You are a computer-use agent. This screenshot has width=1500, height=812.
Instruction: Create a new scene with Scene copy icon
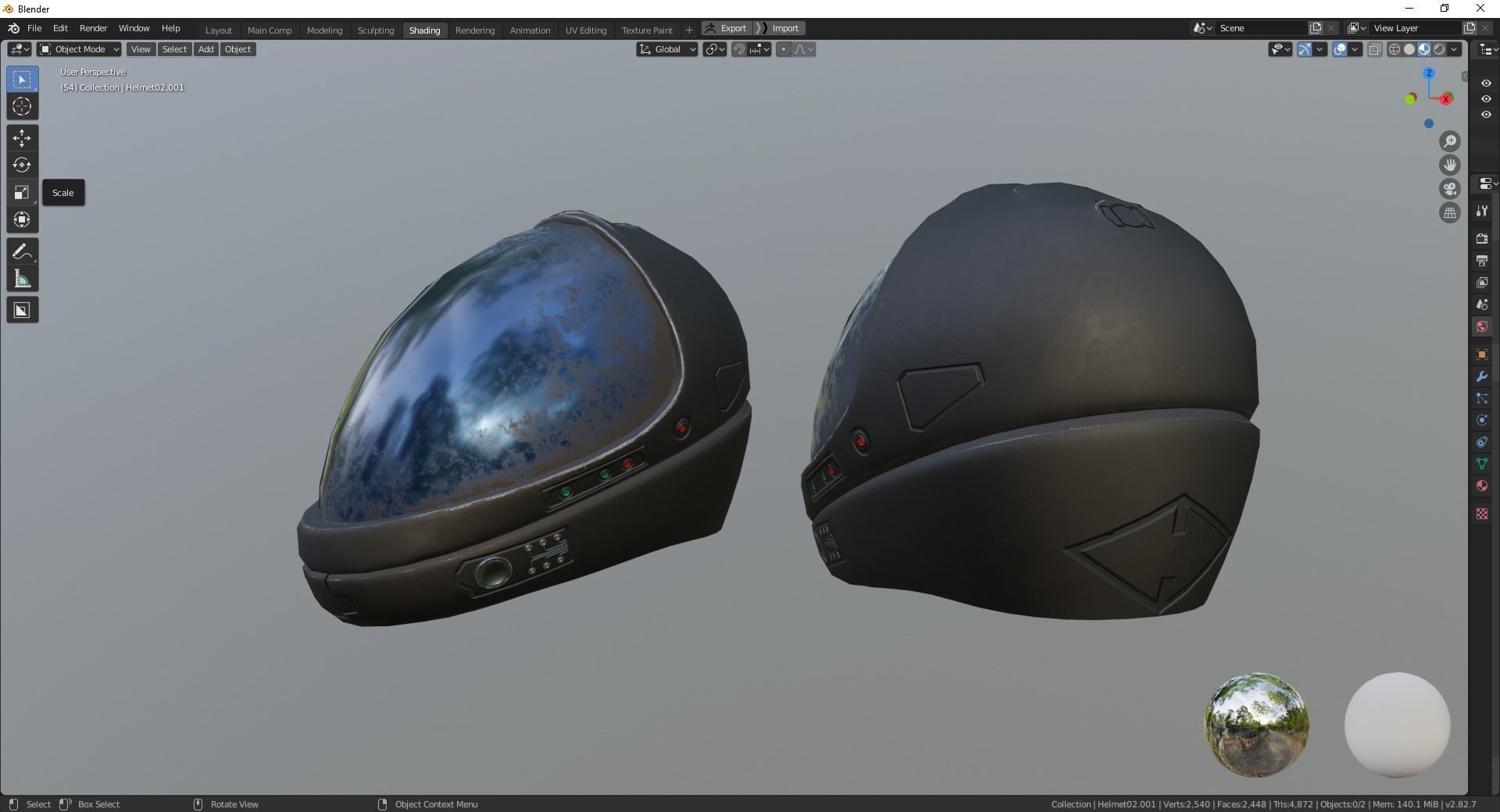(1316, 28)
